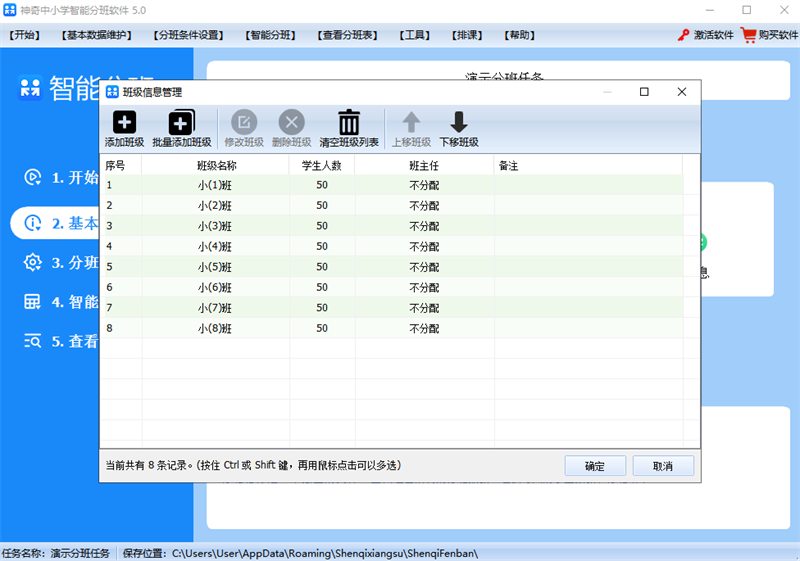Open 批量添加班级 batch add tool

coord(182,122)
